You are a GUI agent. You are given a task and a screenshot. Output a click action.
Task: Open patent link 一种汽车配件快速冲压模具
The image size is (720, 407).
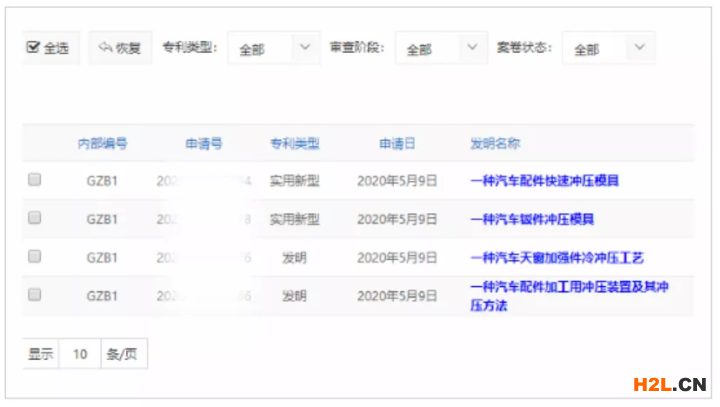[544, 181]
